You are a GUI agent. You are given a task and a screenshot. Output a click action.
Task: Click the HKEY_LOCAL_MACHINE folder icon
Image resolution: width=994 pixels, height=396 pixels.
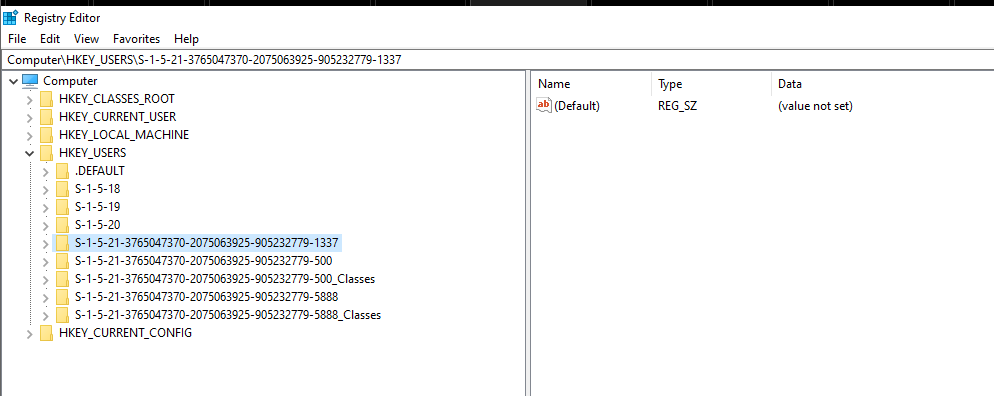(x=46, y=135)
